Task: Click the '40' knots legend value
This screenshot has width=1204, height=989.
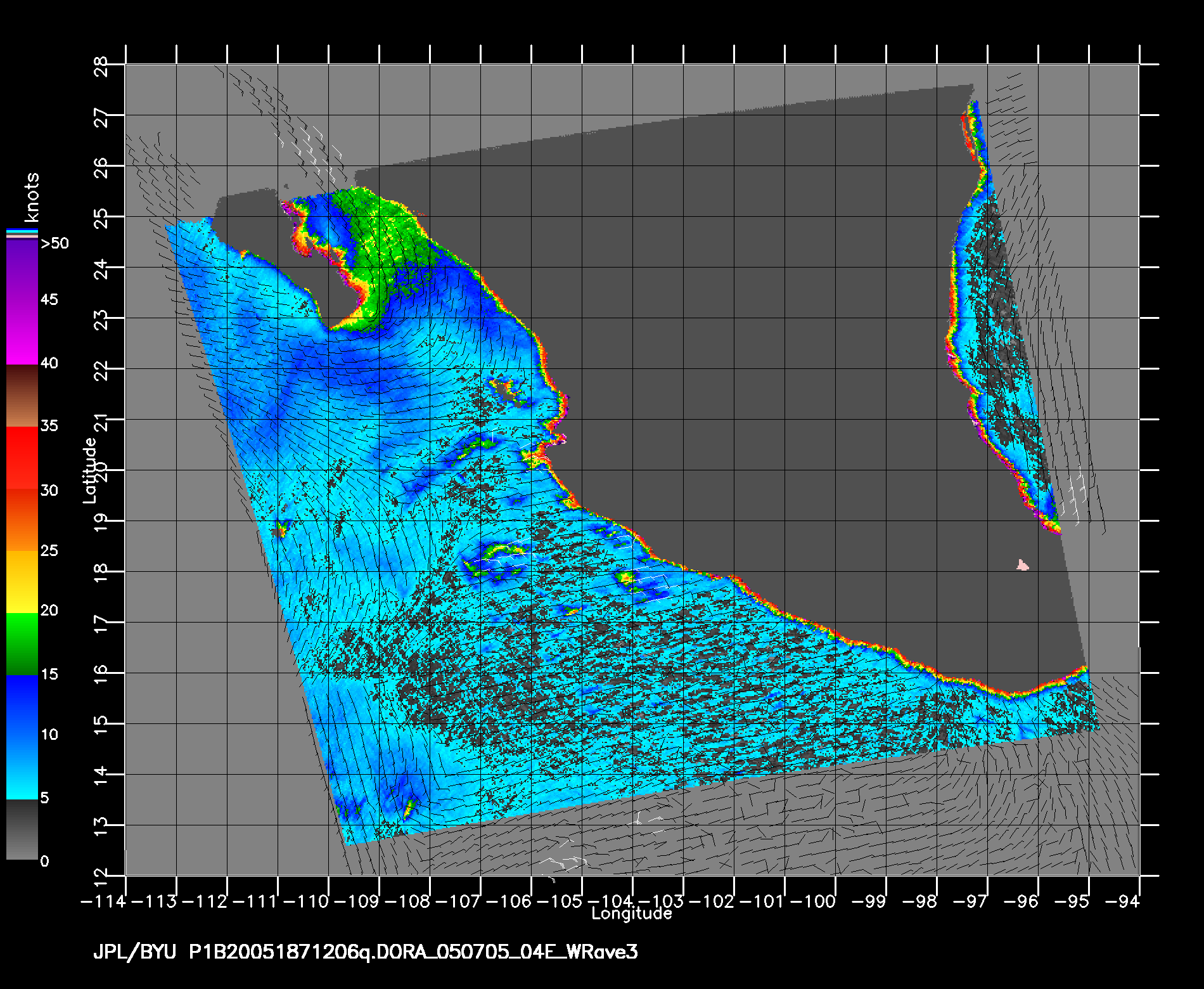Action: pos(49,363)
